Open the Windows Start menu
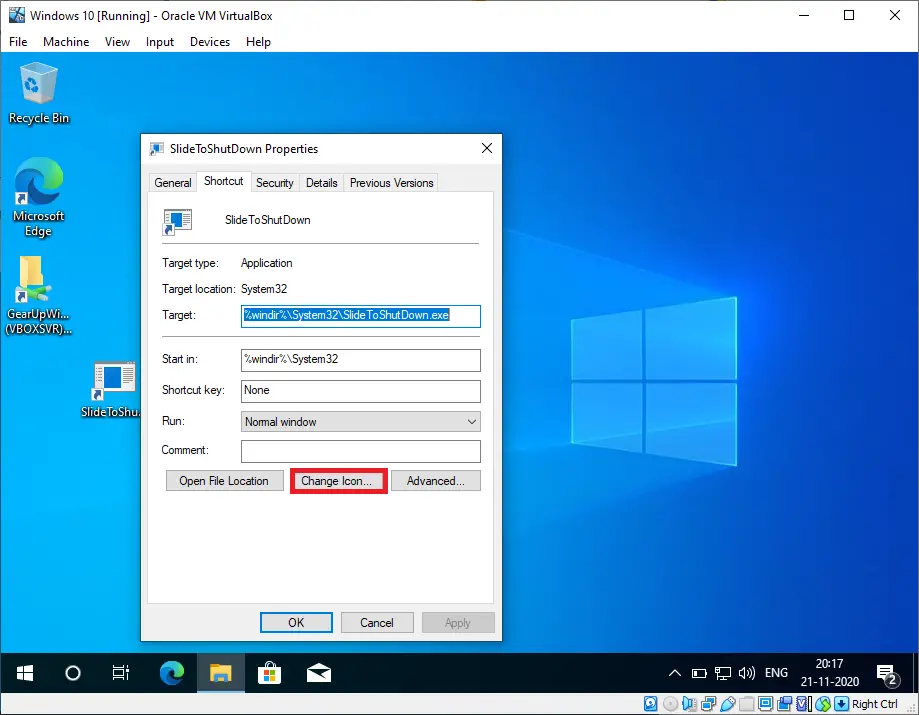 (x=25, y=673)
